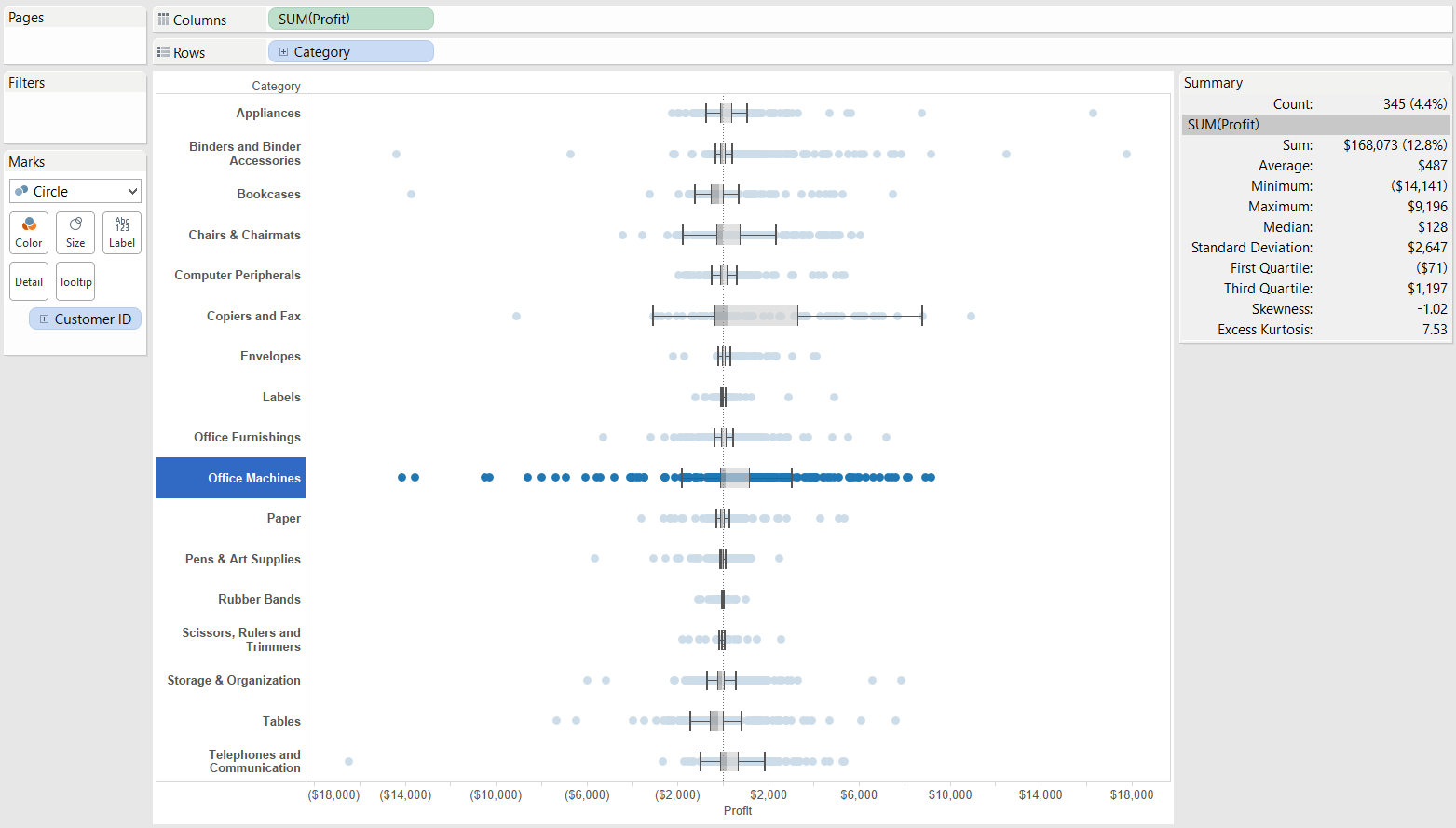Viewport: 1456px width, 828px height.
Task: Click the Rows shelf icon
Action: [164, 52]
